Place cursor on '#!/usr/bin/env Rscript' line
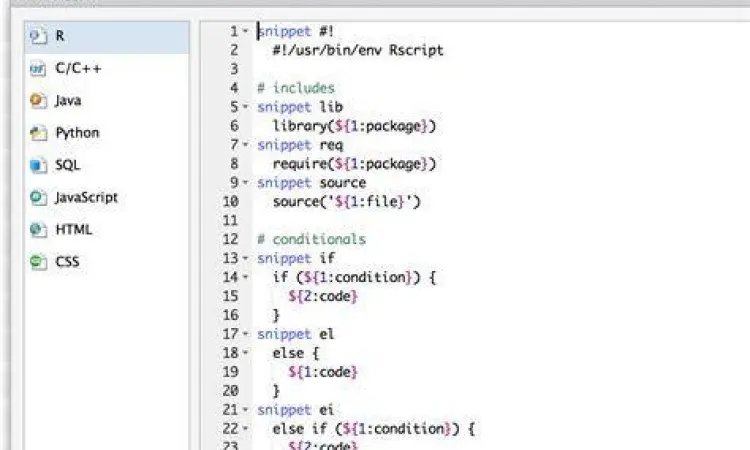 pos(358,50)
